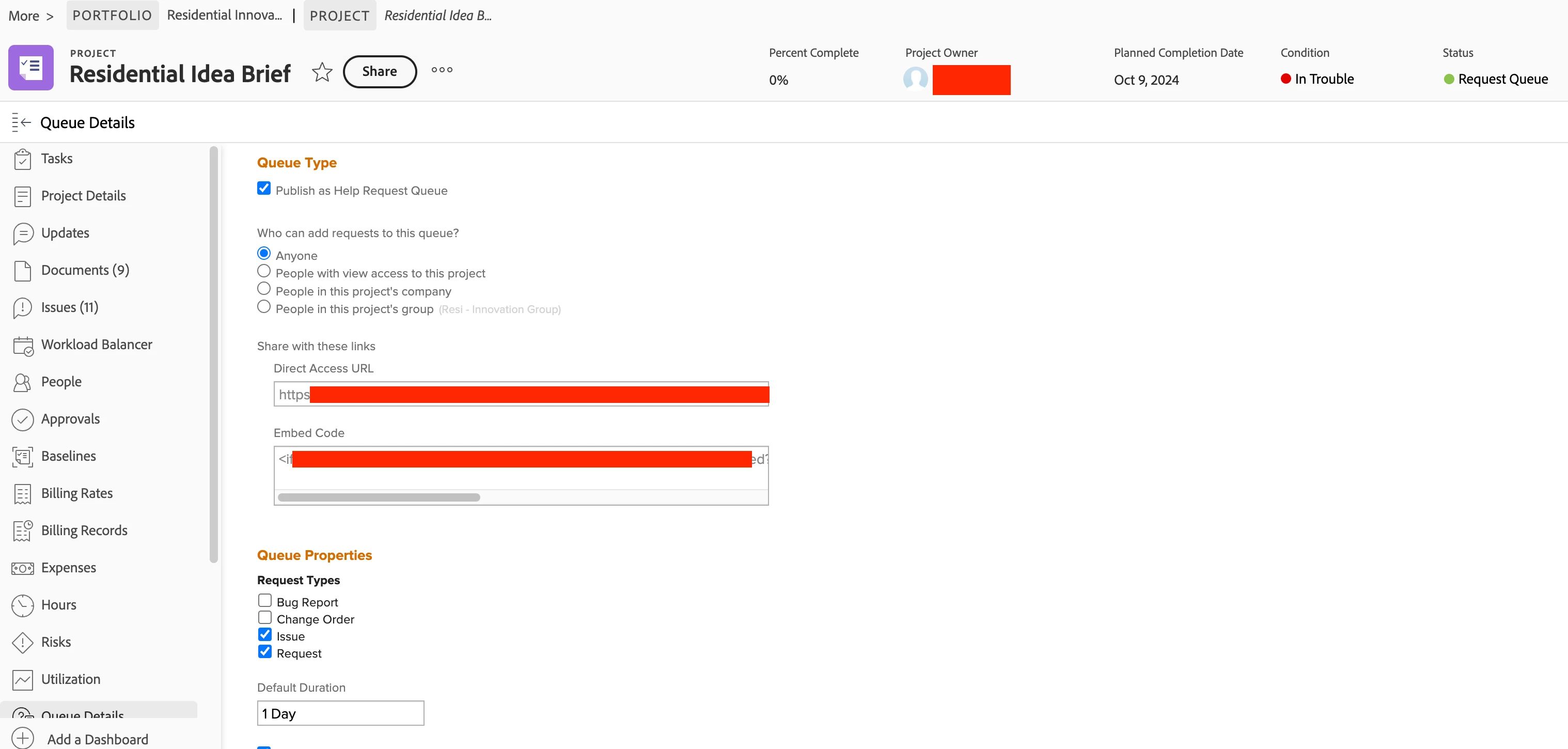Image resolution: width=1568 pixels, height=749 pixels.
Task: Click the favorite star icon
Action: (x=321, y=72)
